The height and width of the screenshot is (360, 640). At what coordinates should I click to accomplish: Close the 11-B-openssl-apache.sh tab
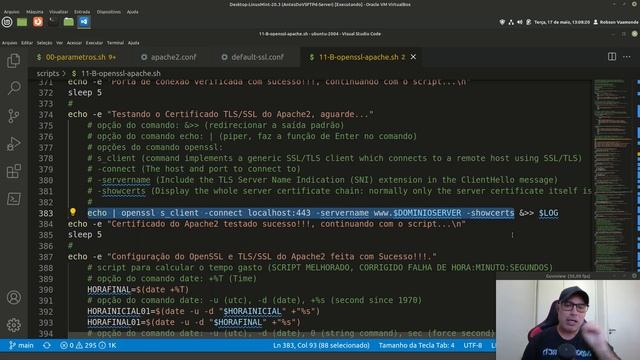413,57
